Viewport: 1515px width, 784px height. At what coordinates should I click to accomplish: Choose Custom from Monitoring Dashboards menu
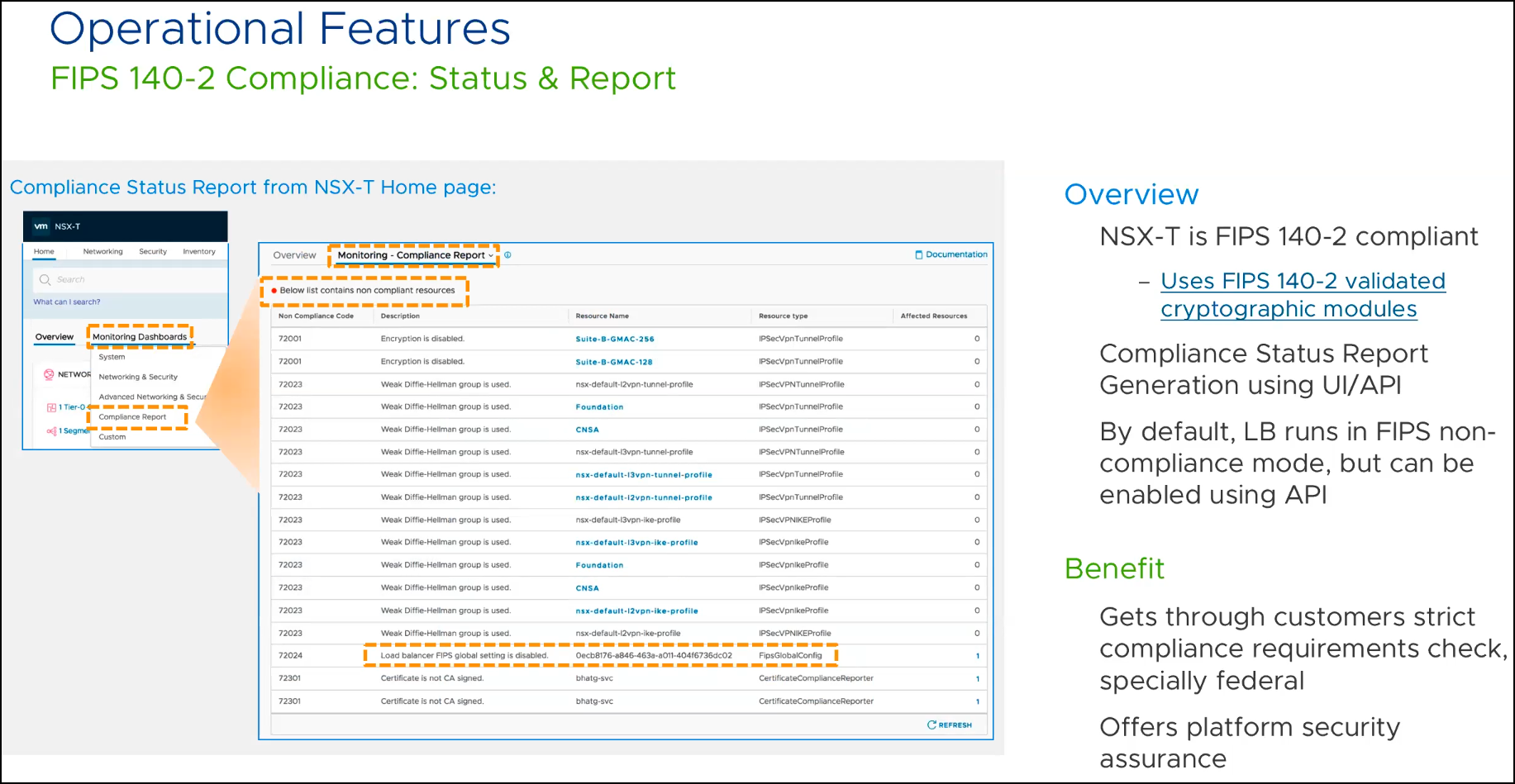tap(112, 437)
